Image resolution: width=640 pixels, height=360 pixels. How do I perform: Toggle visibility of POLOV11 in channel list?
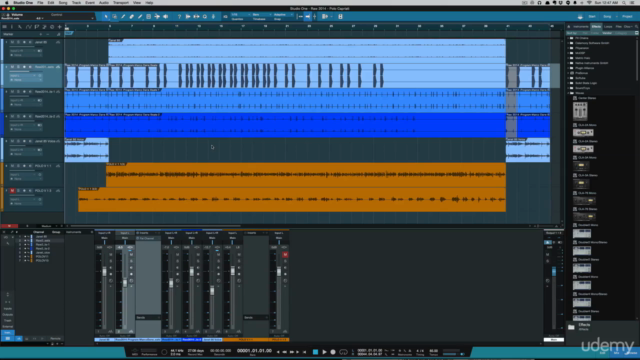[25, 257]
